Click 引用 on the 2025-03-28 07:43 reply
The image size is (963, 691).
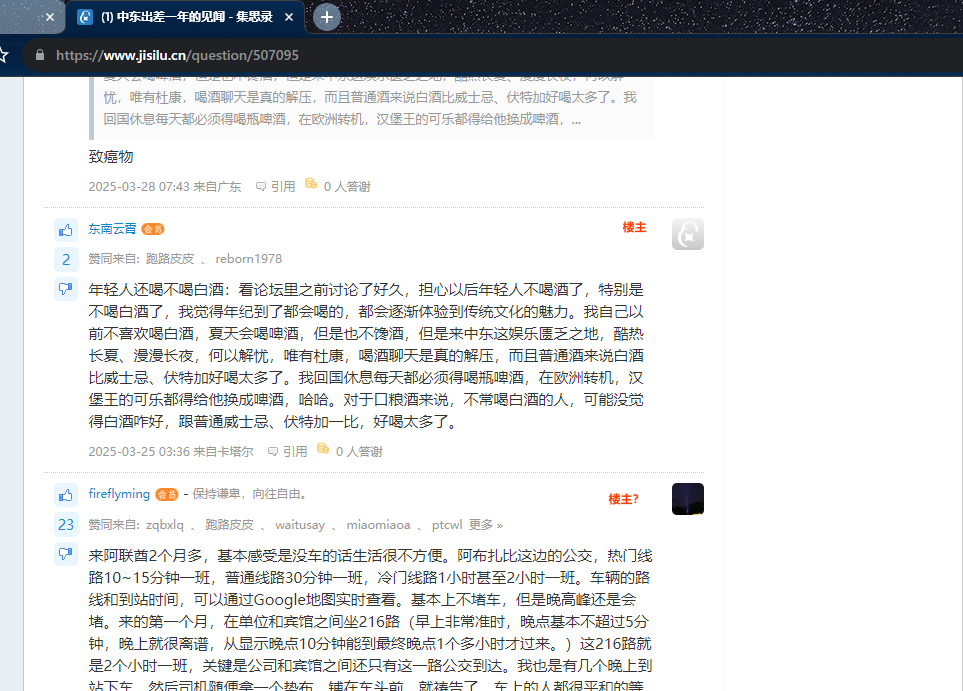tap(276, 186)
